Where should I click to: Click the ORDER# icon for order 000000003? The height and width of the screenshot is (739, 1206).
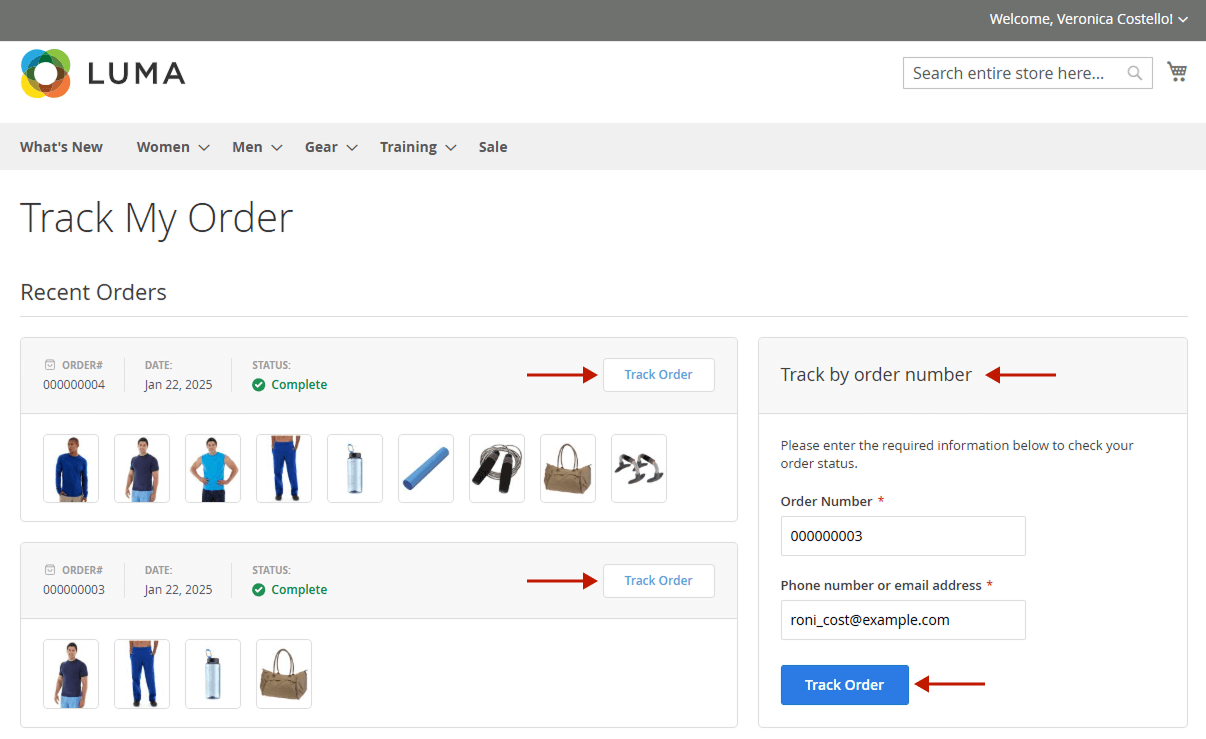tap(50, 570)
